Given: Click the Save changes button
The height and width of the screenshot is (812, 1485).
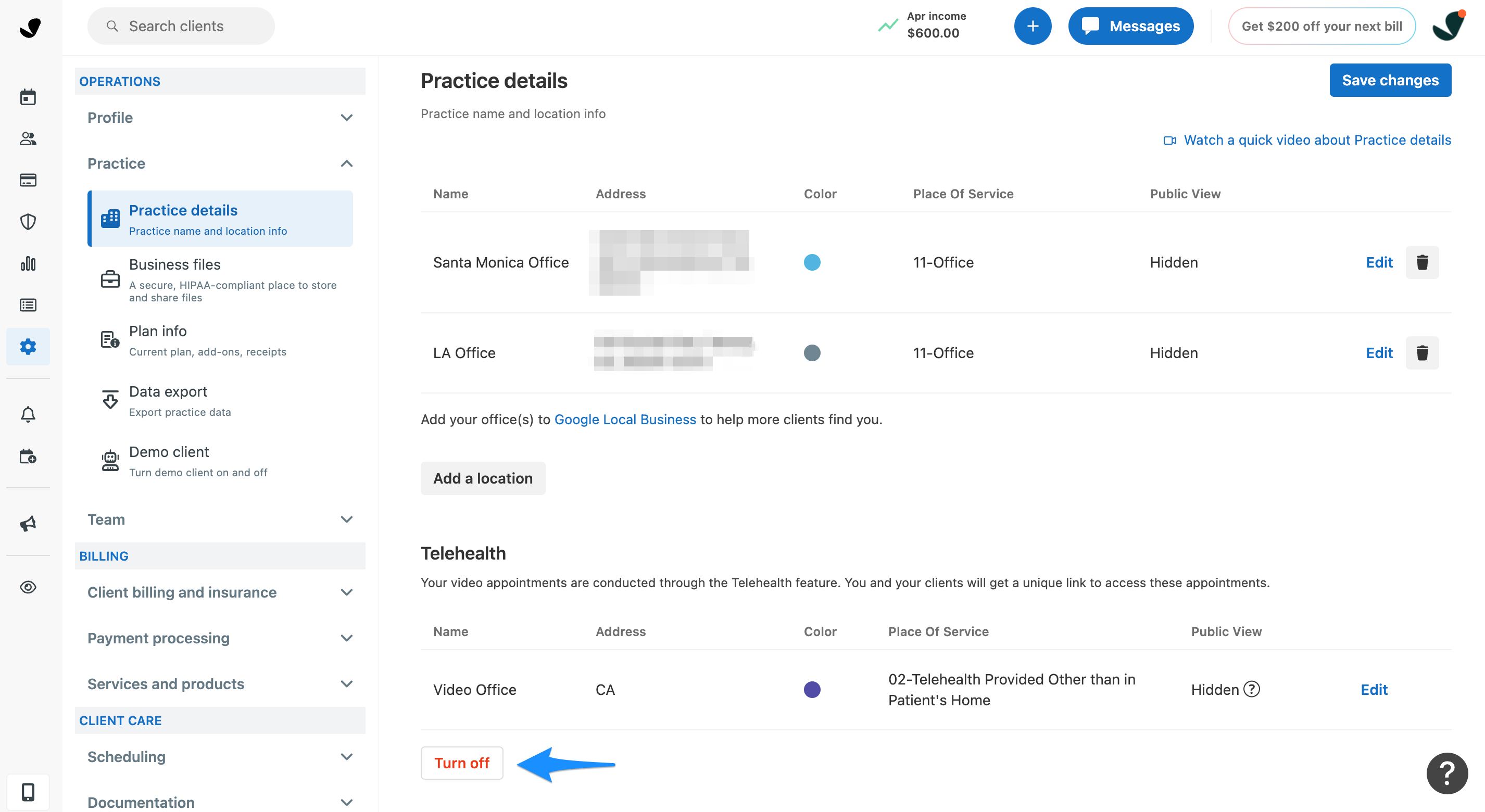Looking at the screenshot, I should click(x=1390, y=80).
